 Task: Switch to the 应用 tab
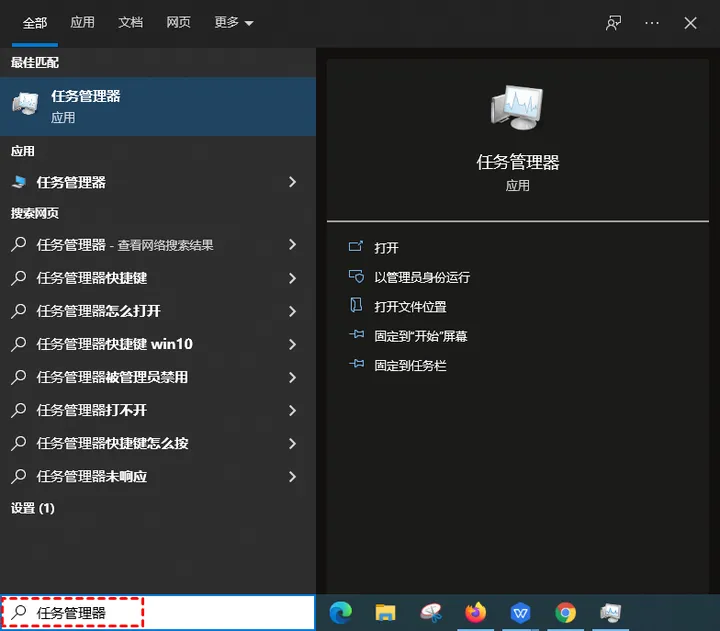click(83, 22)
